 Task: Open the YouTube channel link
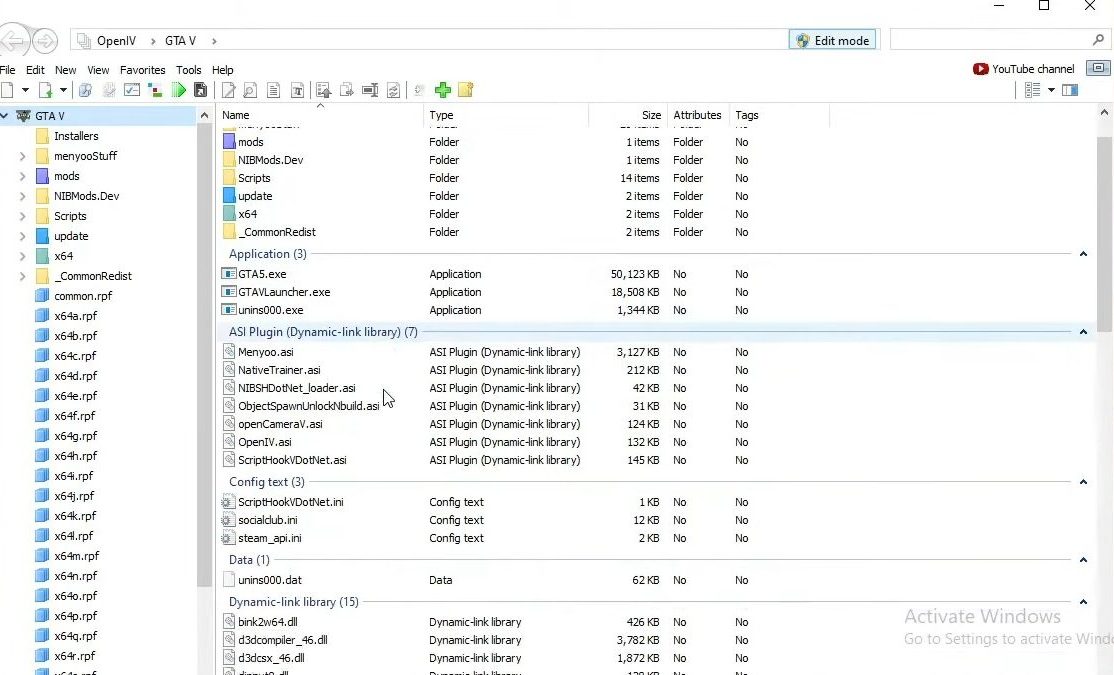coord(1024,69)
